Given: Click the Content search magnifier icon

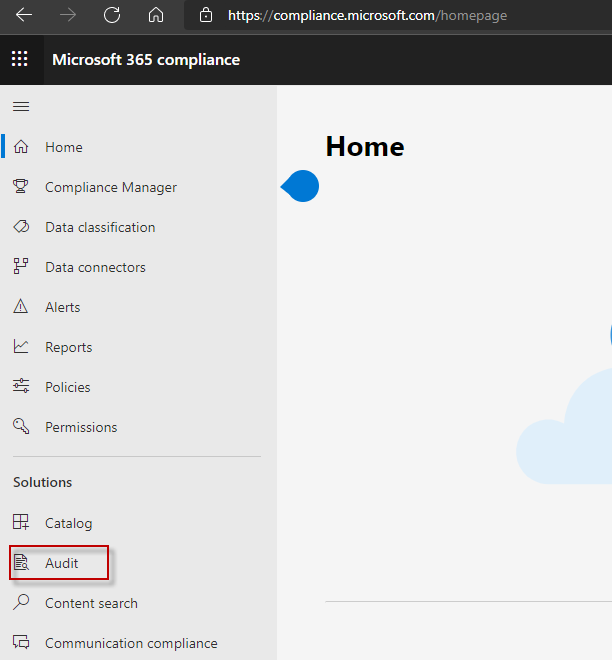Looking at the screenshot, I should (x=21, y=602).
